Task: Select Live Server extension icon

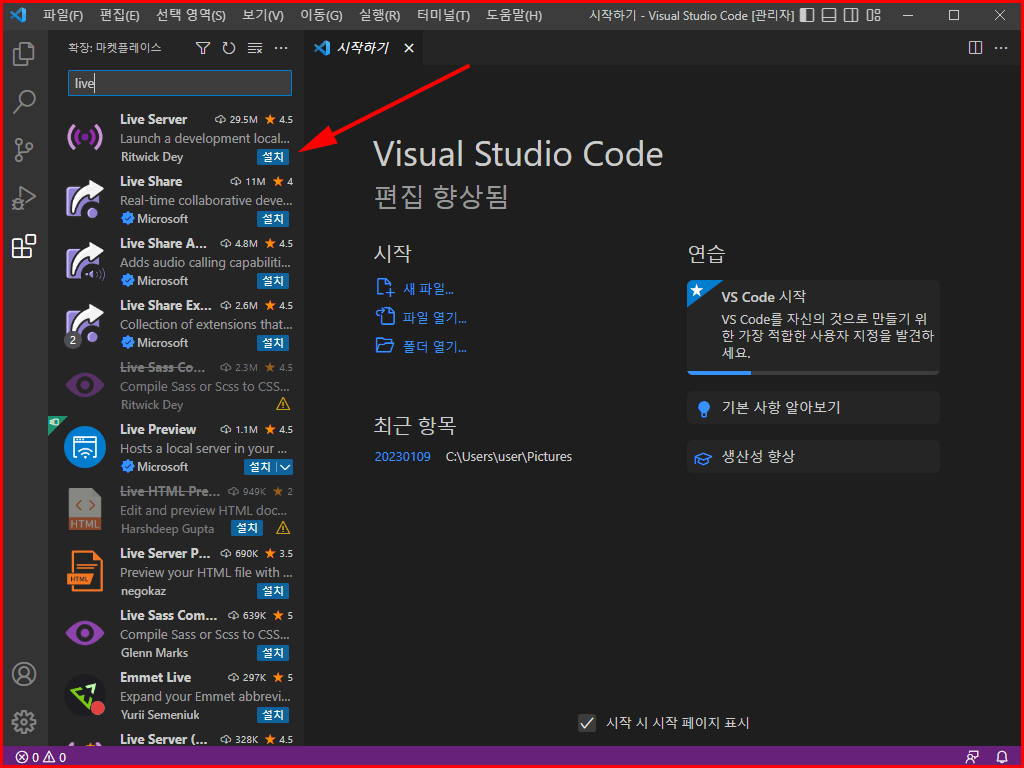Action: 85,137
